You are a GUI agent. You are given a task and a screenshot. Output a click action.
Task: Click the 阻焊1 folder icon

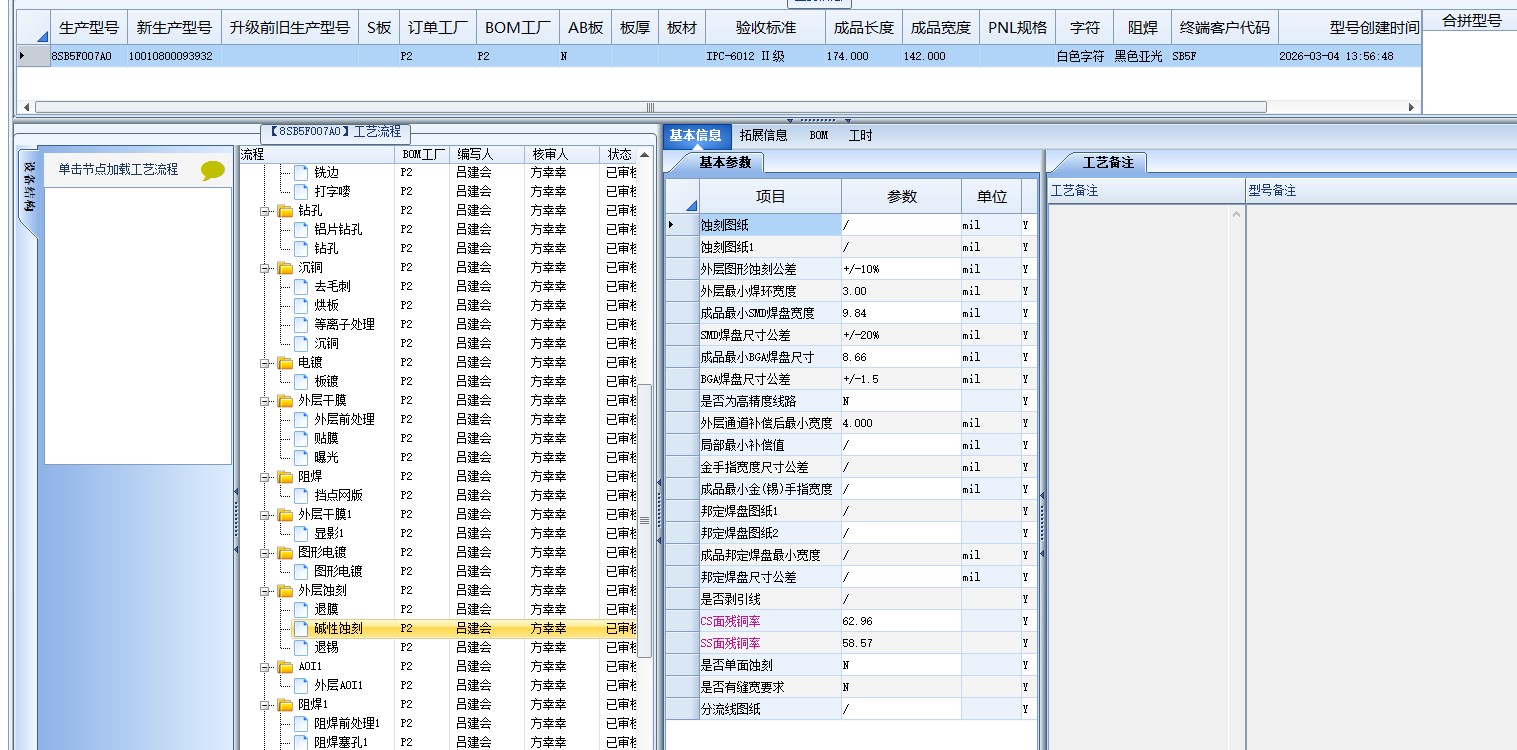285,705
